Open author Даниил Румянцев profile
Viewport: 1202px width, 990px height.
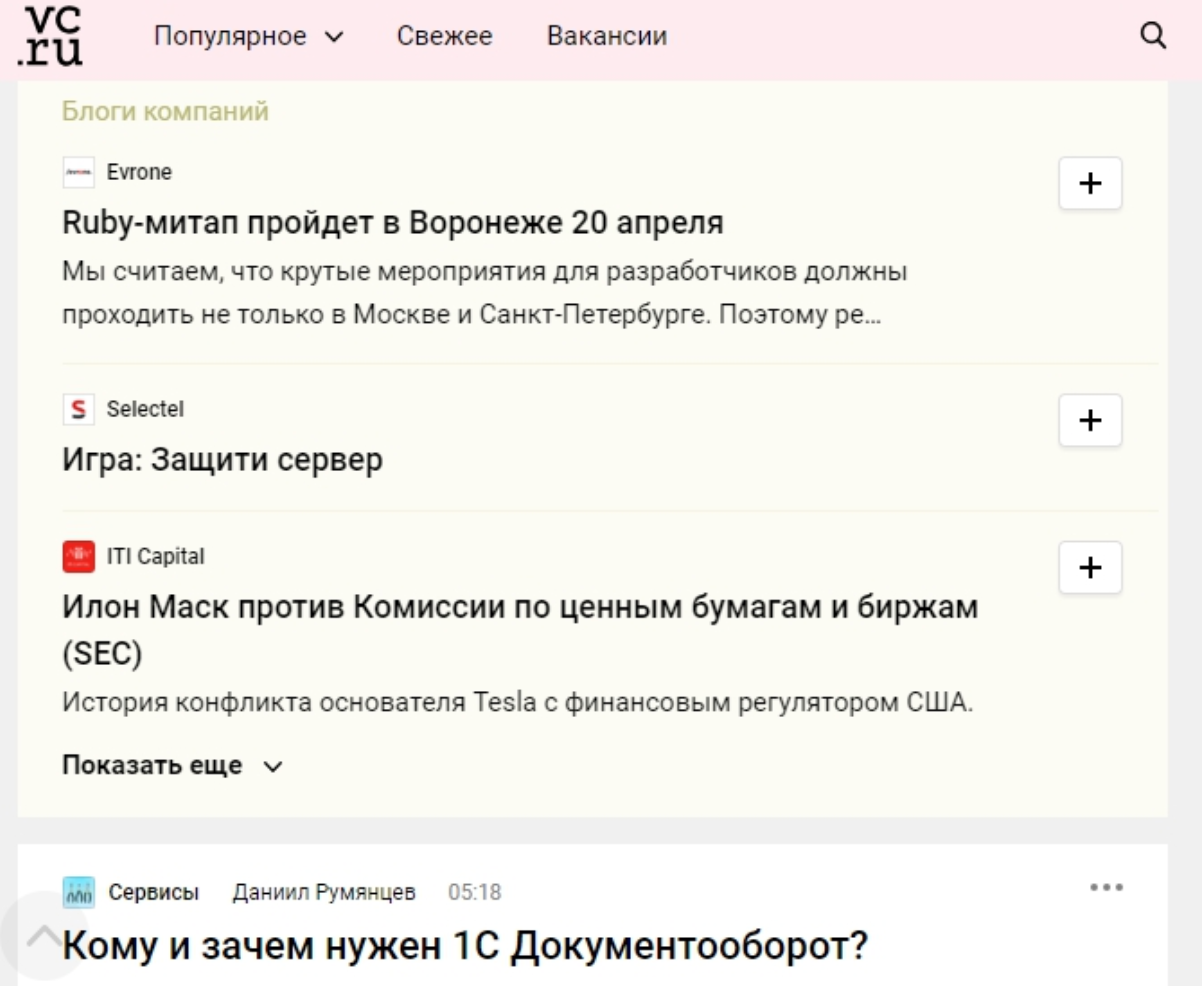click(x=324, y=892)
